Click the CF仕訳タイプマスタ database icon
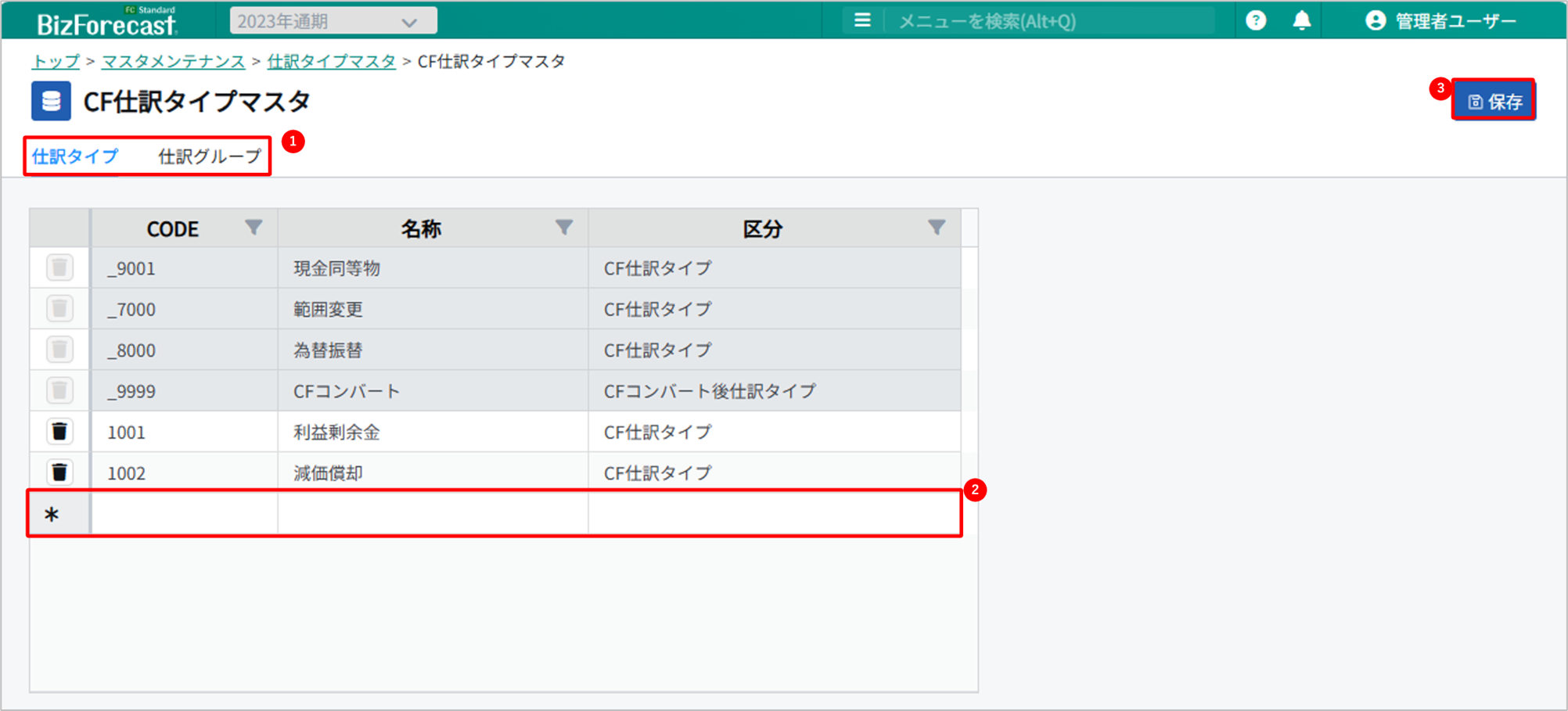This screenshot has width=1568, height=711. click(x=51, y=101)
